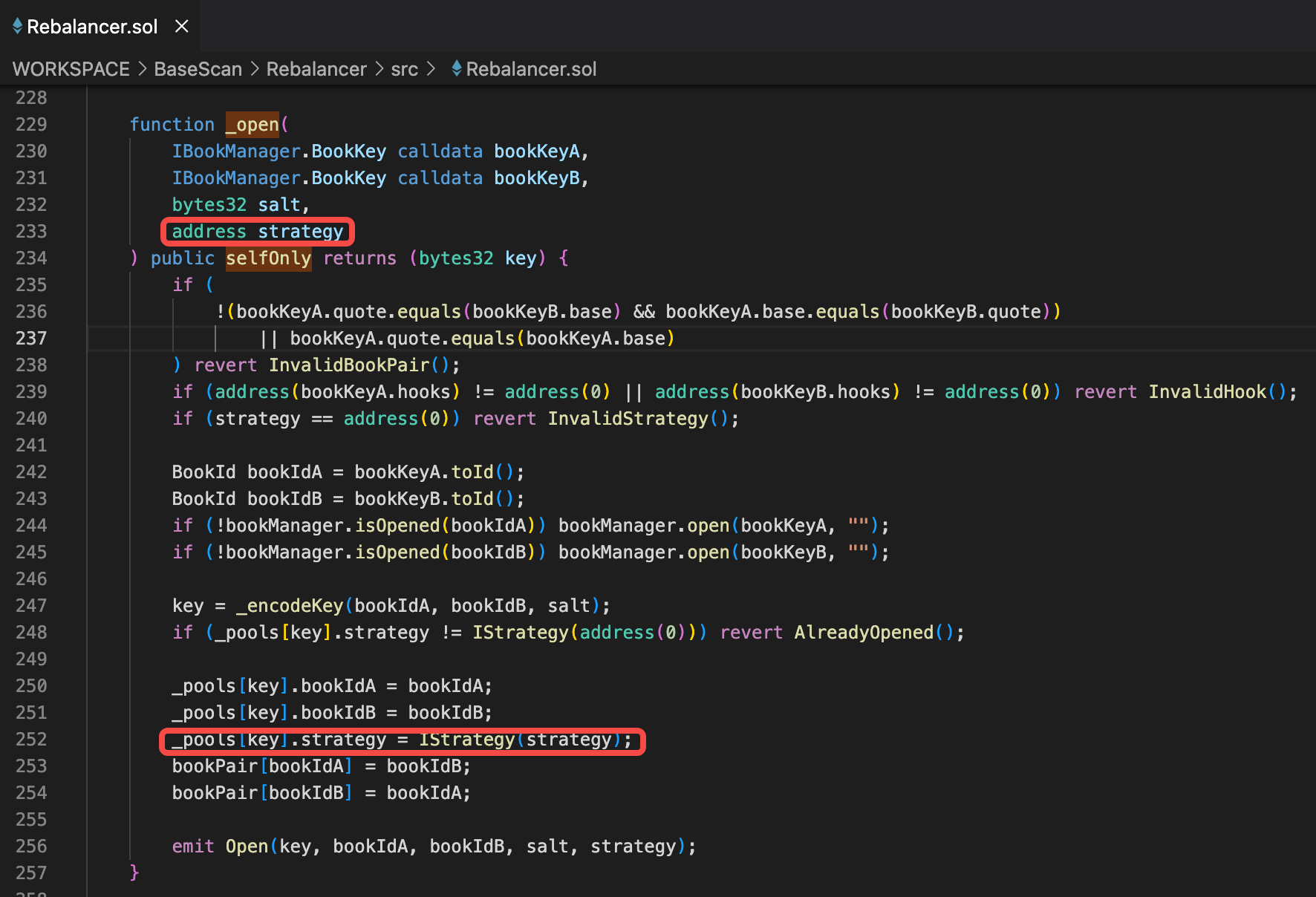Click the Solidity icon in breadcrumb
The height and width of the screenshot is (897, 1316).
tap(457, 69)
